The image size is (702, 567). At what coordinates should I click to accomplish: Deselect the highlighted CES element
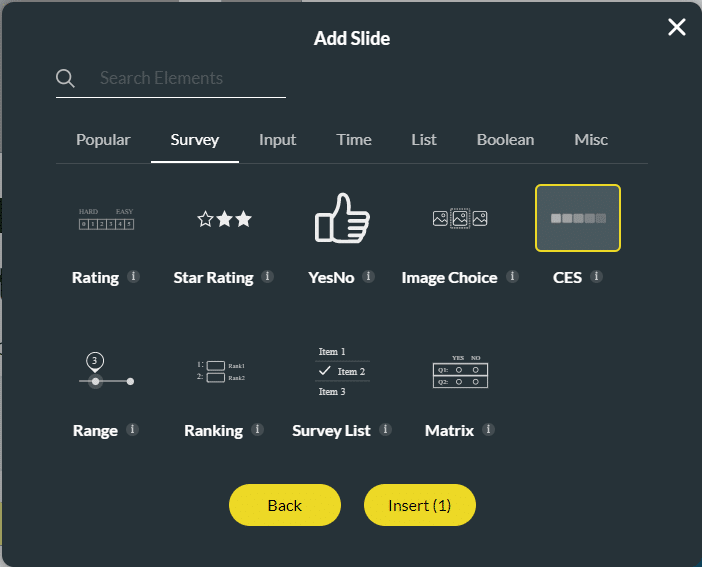pyautogui.click(x=578, y=218)
